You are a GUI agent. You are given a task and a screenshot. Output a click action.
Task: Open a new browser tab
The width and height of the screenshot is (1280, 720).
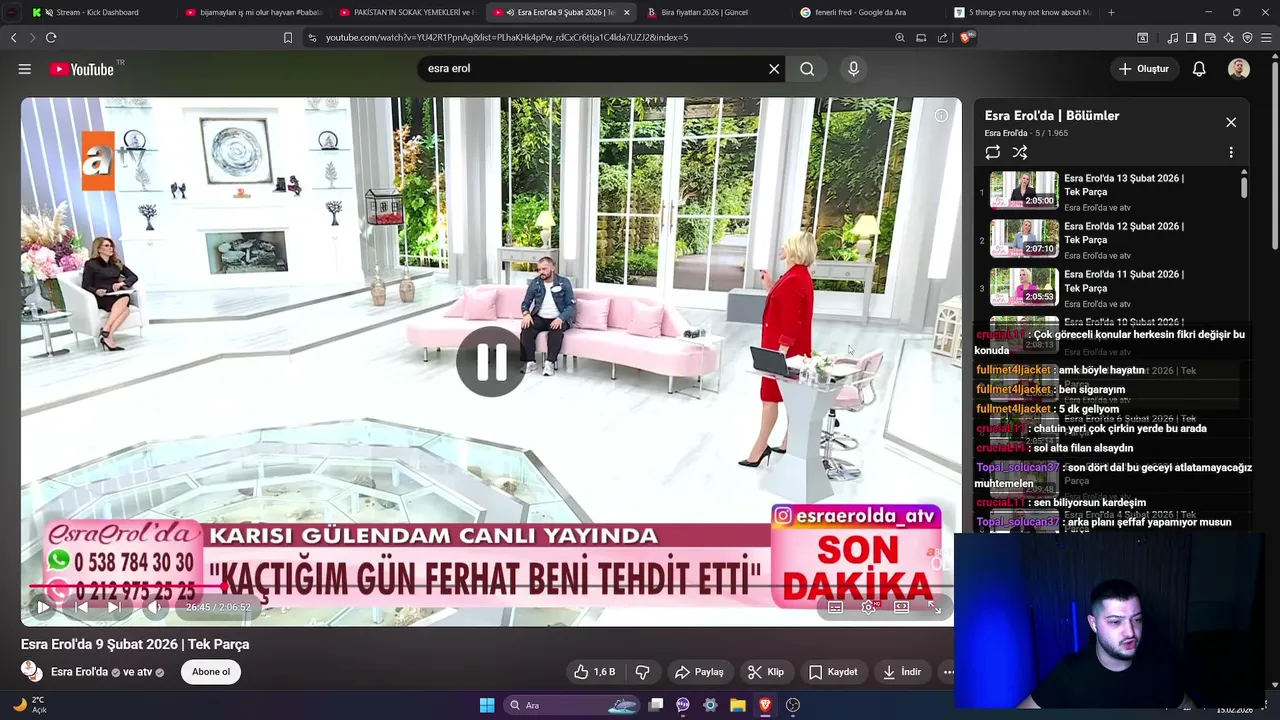1111,12
